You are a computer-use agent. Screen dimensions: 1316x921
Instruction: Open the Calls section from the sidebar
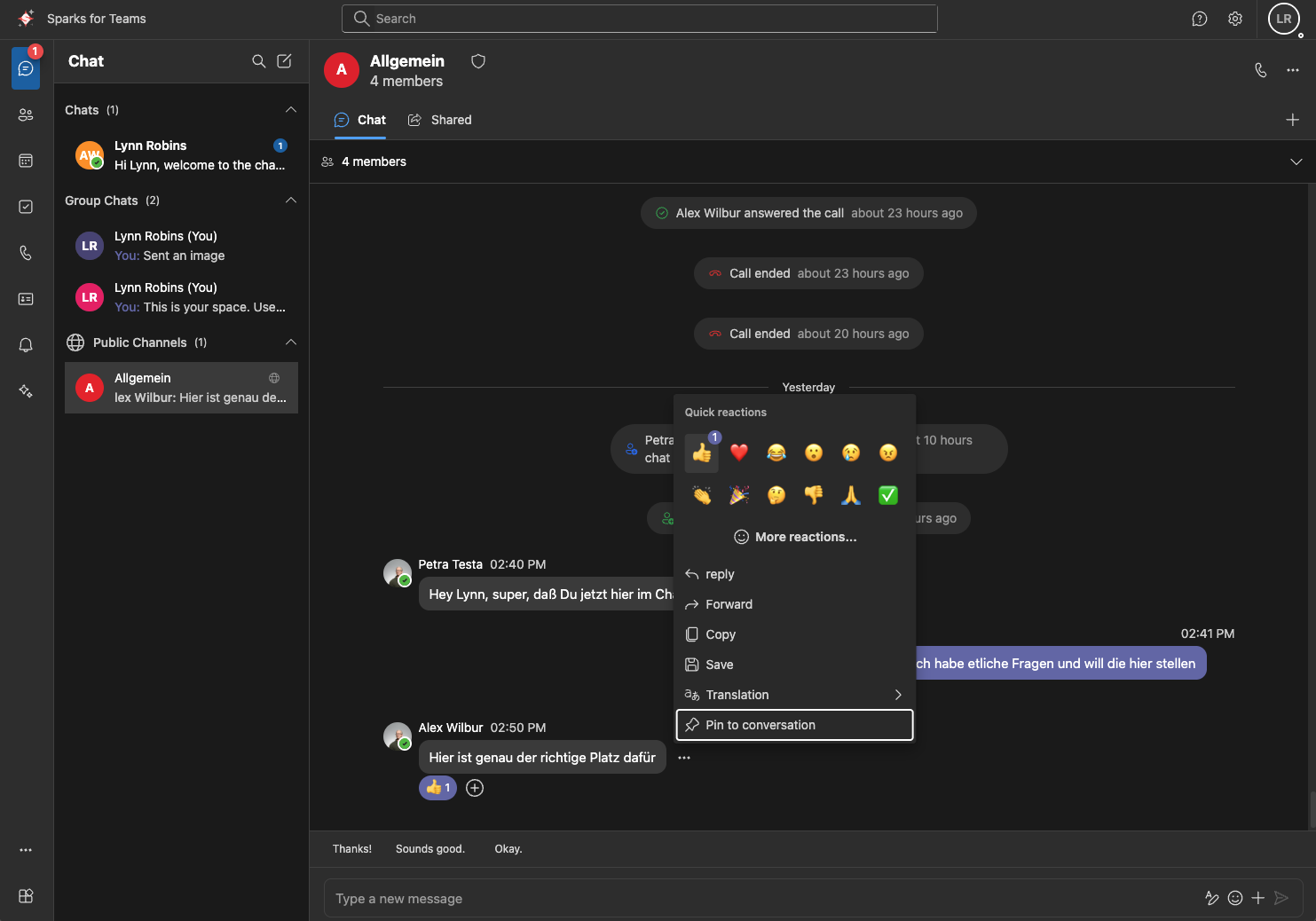click(x=26, y=253)
